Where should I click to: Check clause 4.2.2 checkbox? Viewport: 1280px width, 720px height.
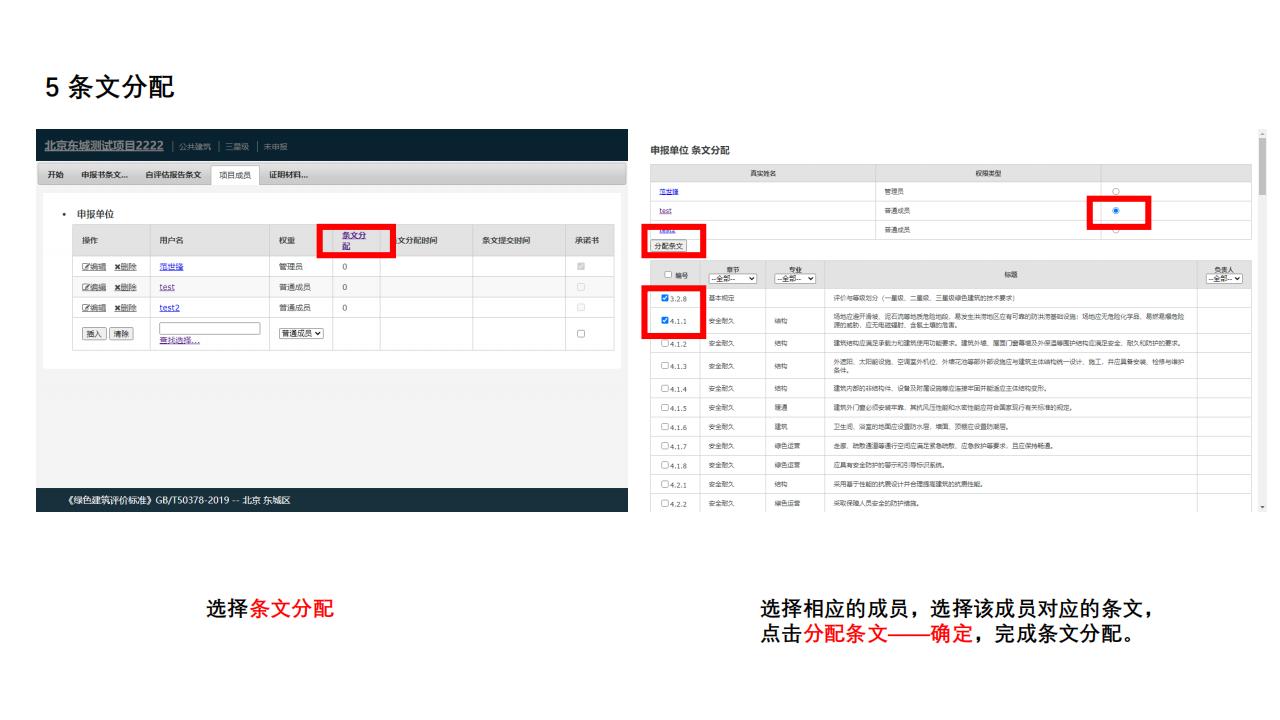click(x=666, y=503)
